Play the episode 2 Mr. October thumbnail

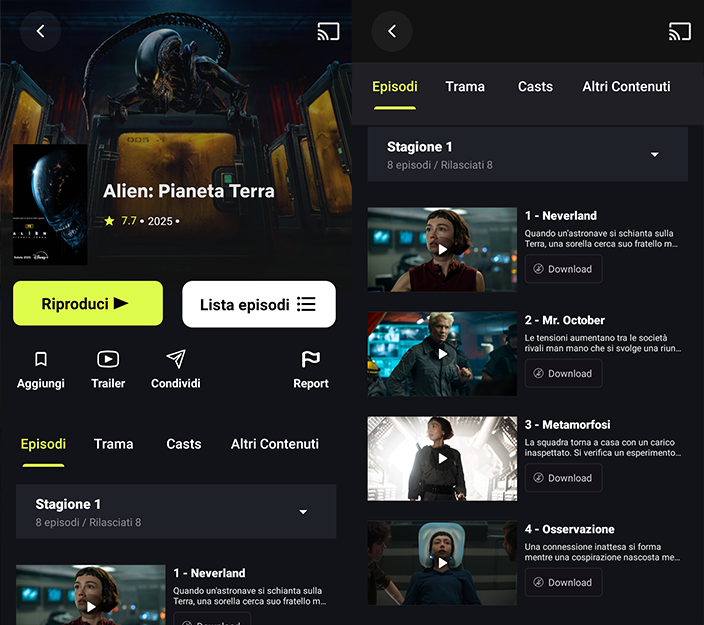[x=442, y=354]
